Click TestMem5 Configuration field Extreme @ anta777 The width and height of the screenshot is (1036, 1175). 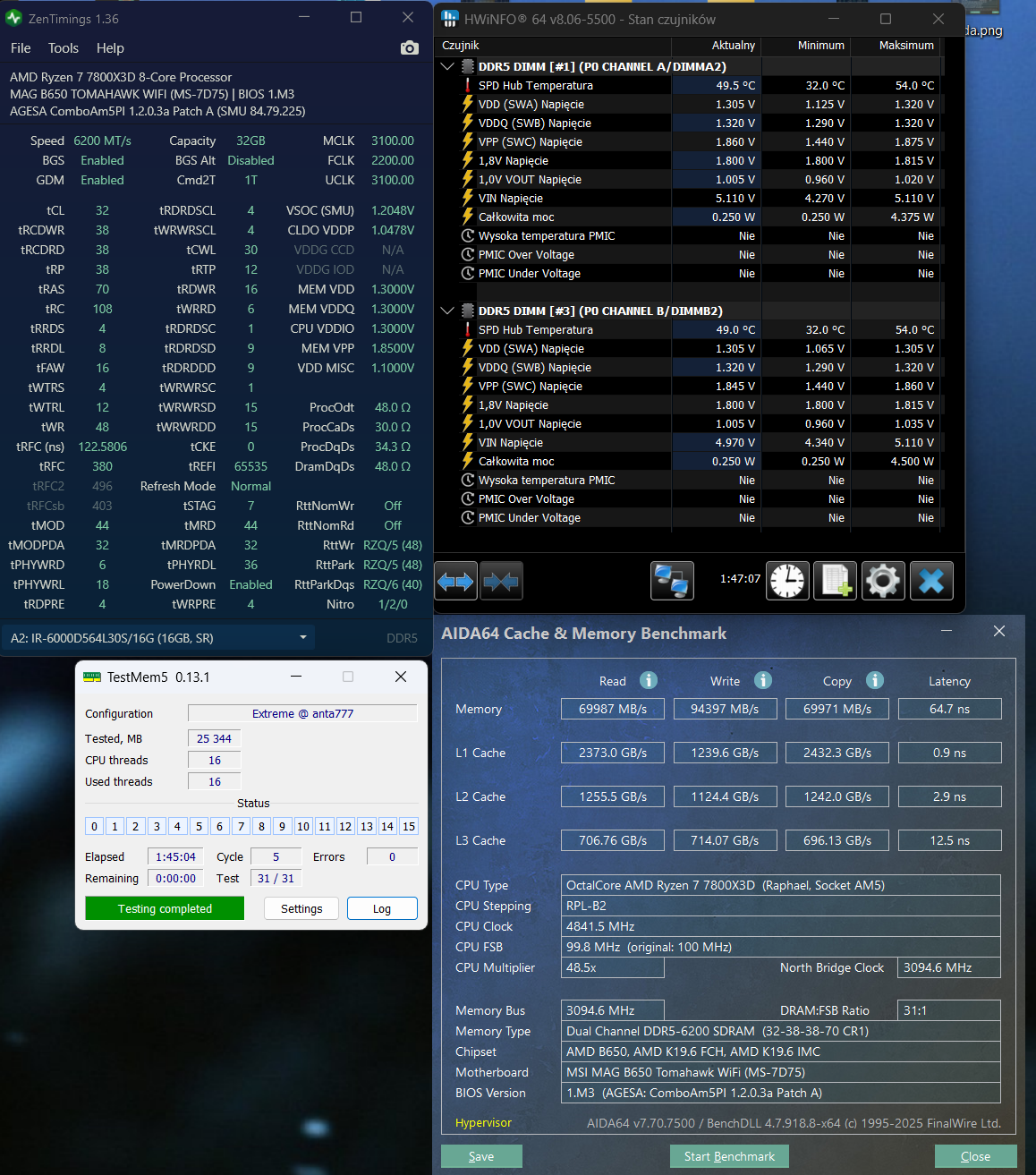[x=302, y=713]
